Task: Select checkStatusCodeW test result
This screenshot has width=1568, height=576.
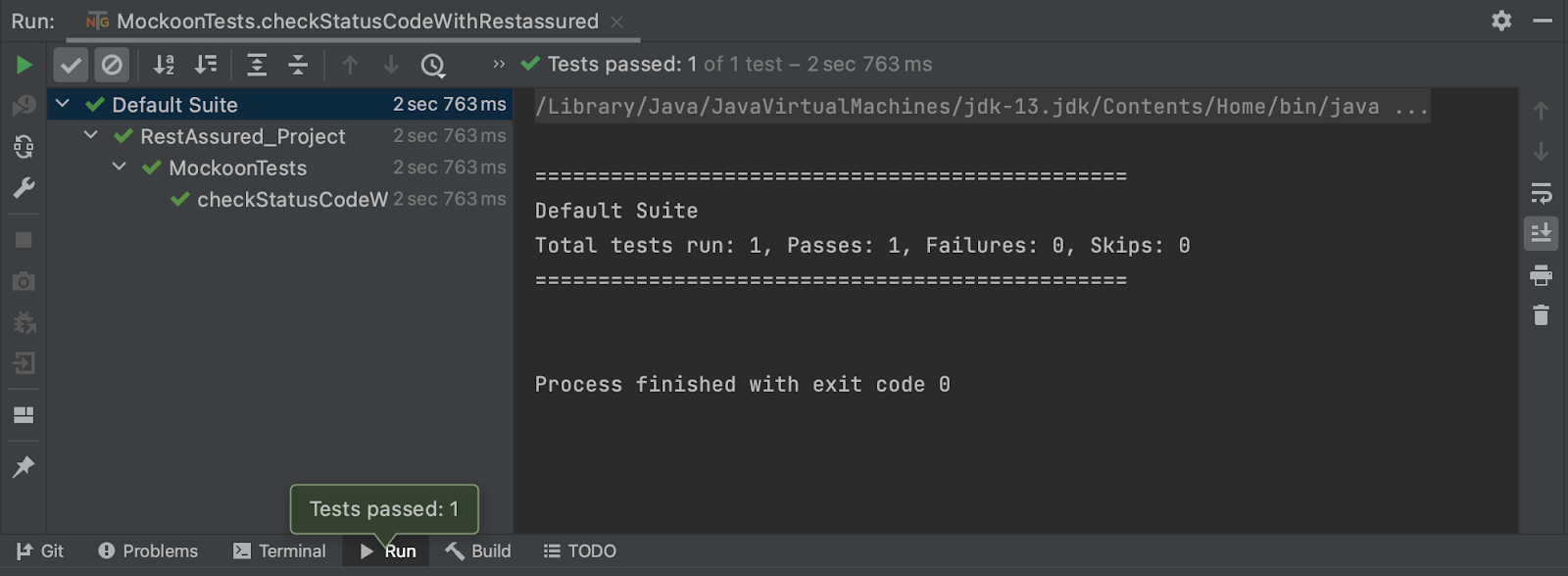Action: (292, 200)
